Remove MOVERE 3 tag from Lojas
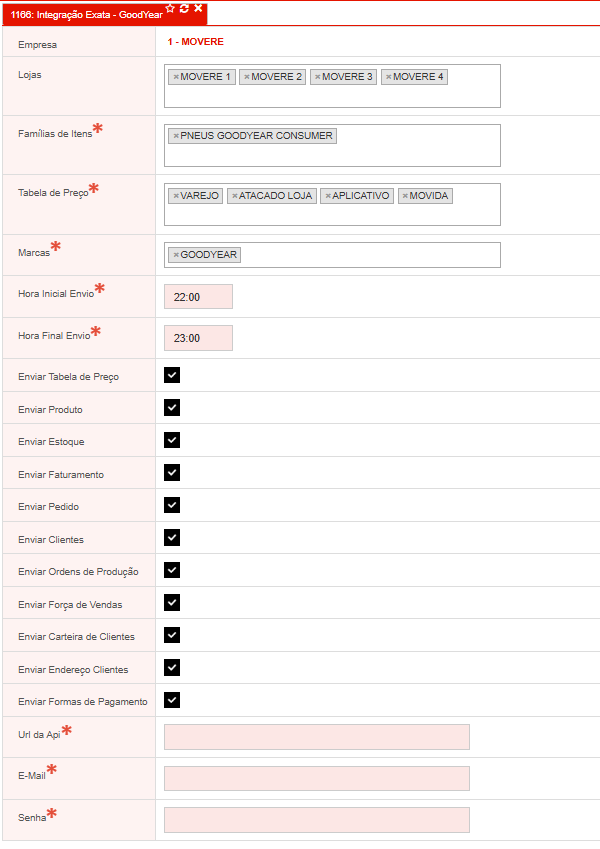Image resolution: width=600 pixels, height=849 pixels. point(318,77)
